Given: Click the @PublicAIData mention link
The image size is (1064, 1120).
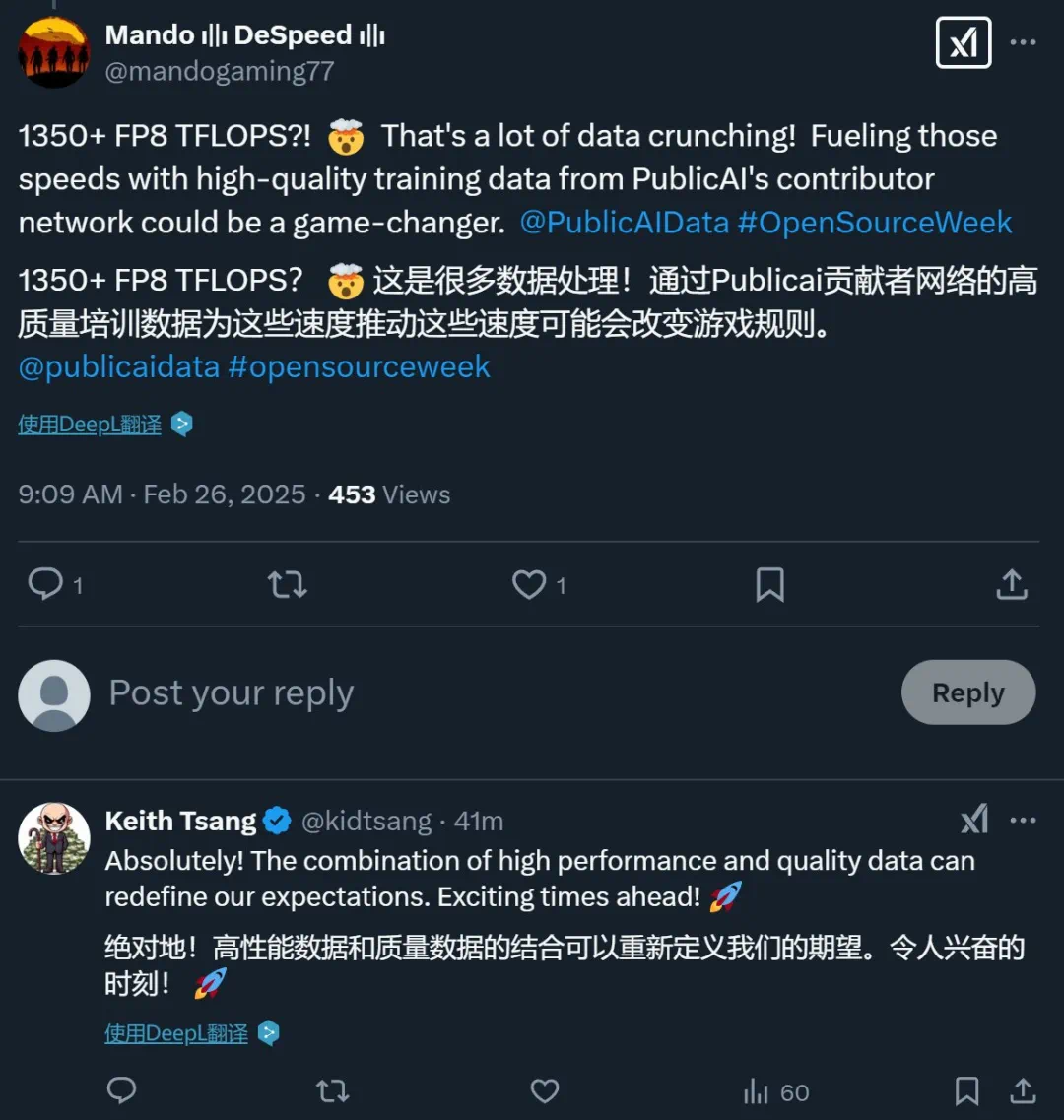Looking at the screenshot, I should 624,222.
